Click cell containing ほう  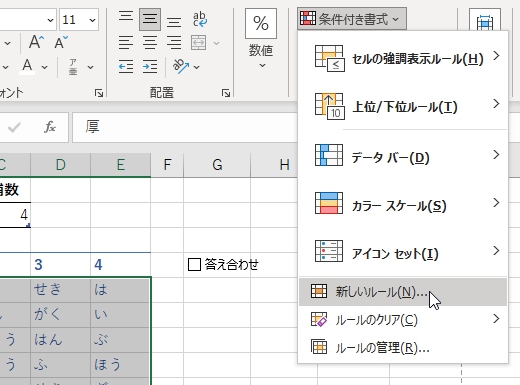click(121, 365)
